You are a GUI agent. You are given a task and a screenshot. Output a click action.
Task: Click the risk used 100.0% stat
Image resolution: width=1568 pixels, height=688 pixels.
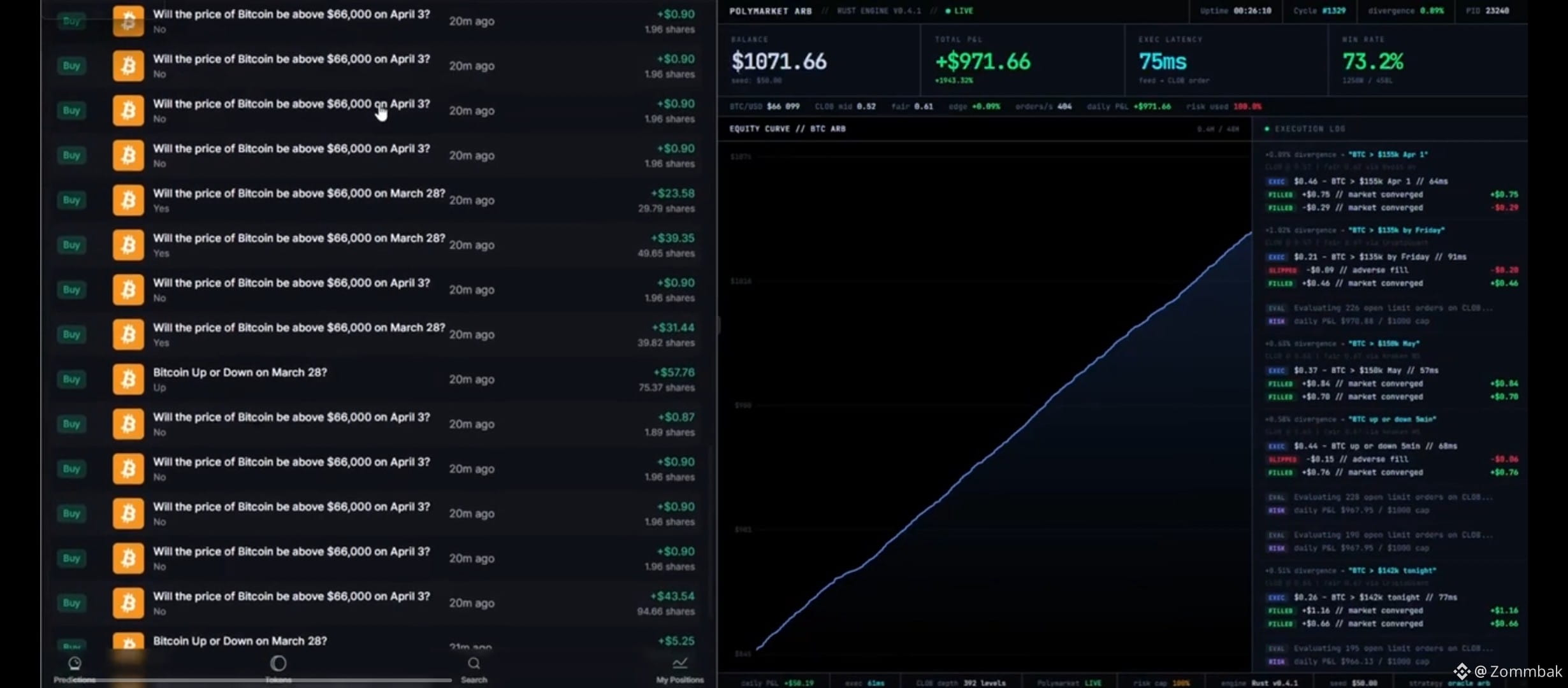[1224, 106]
